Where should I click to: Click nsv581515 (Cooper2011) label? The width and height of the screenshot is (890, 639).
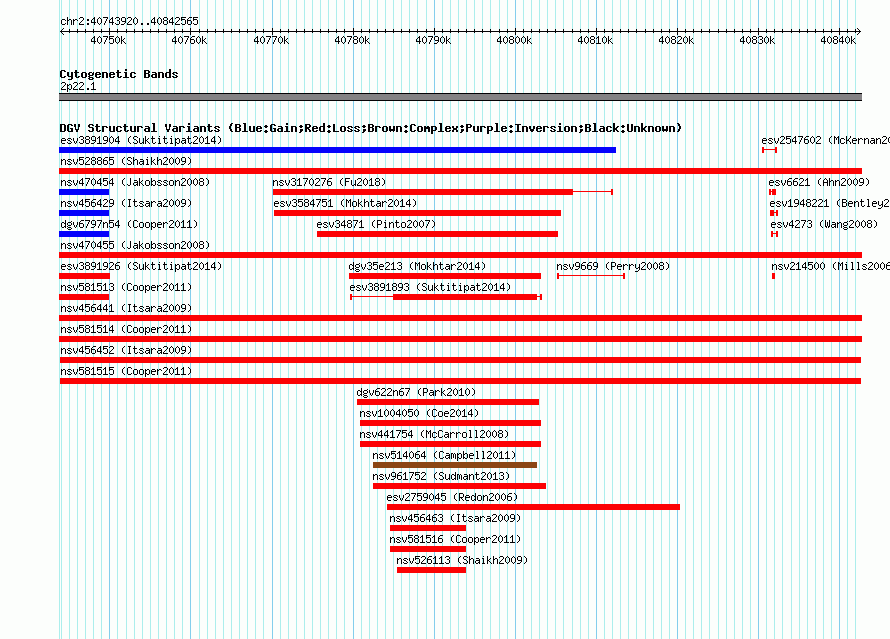[126, 371]
